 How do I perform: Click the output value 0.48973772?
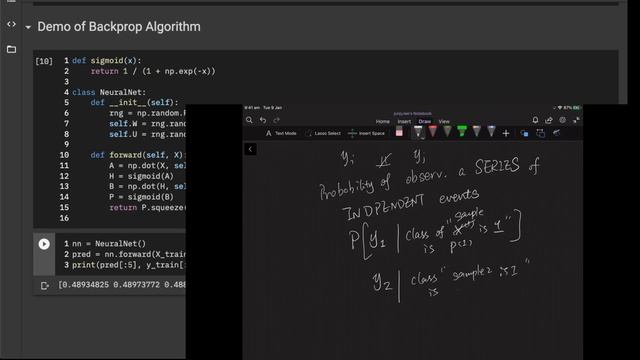click(136, 285)
